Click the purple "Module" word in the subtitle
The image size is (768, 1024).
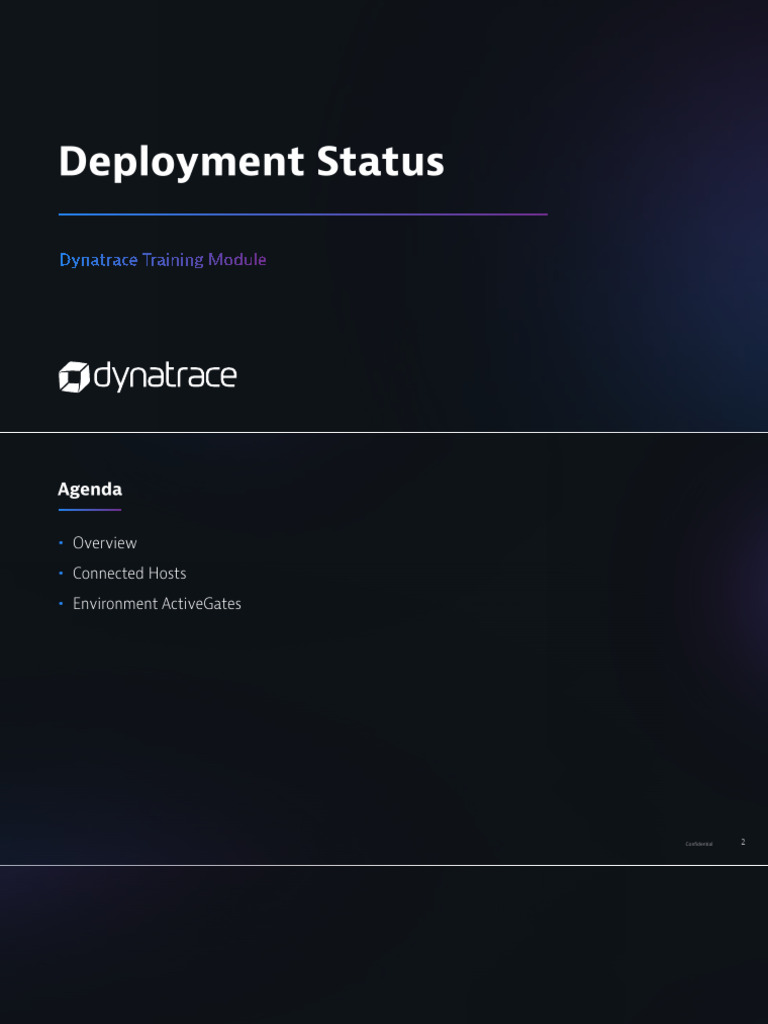pyautogui.click(x=237, y=260)
